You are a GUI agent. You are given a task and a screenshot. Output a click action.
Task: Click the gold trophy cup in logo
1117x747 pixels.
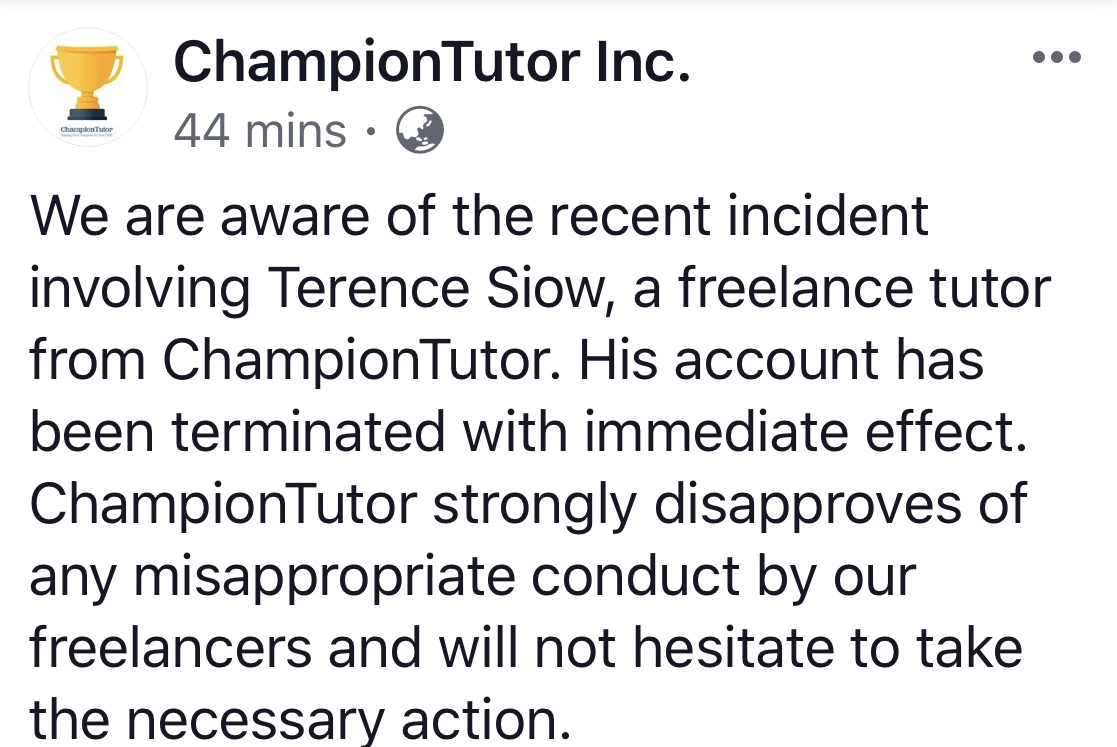coord(88,82)
